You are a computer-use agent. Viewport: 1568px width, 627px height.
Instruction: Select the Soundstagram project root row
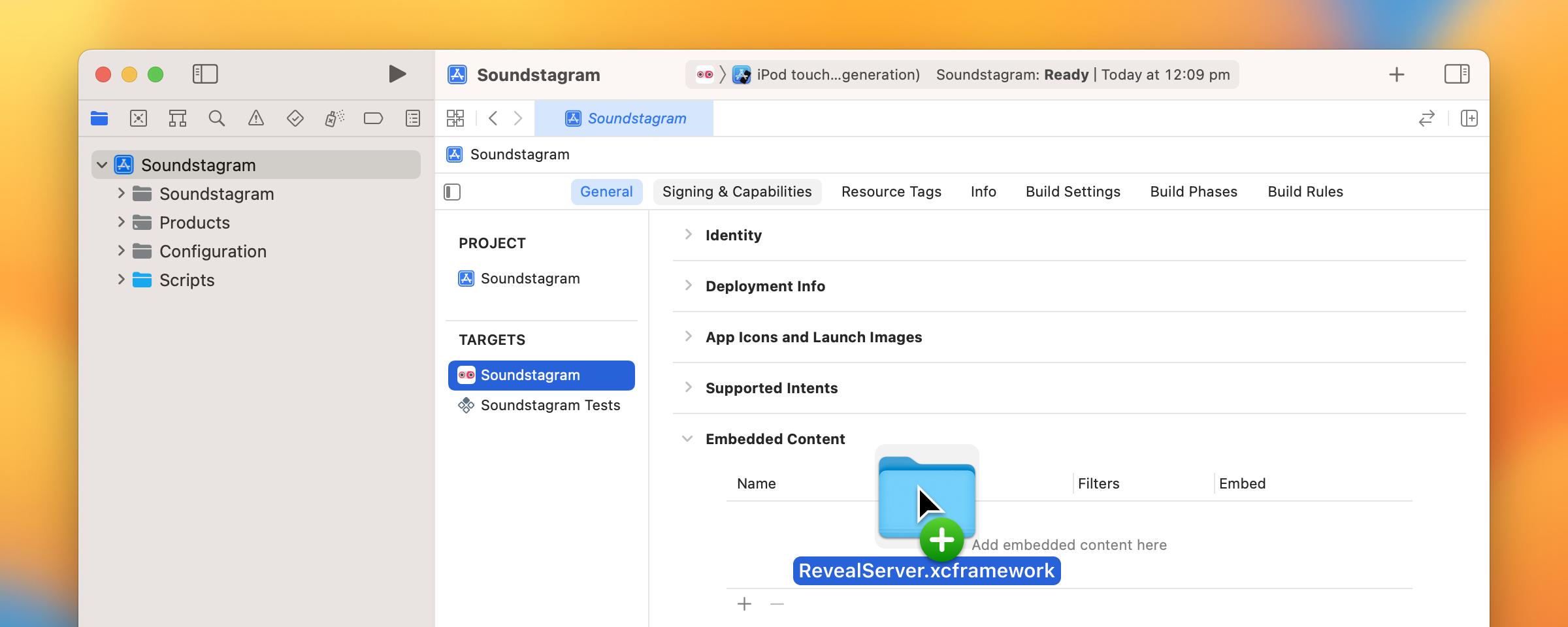[256, 165]
